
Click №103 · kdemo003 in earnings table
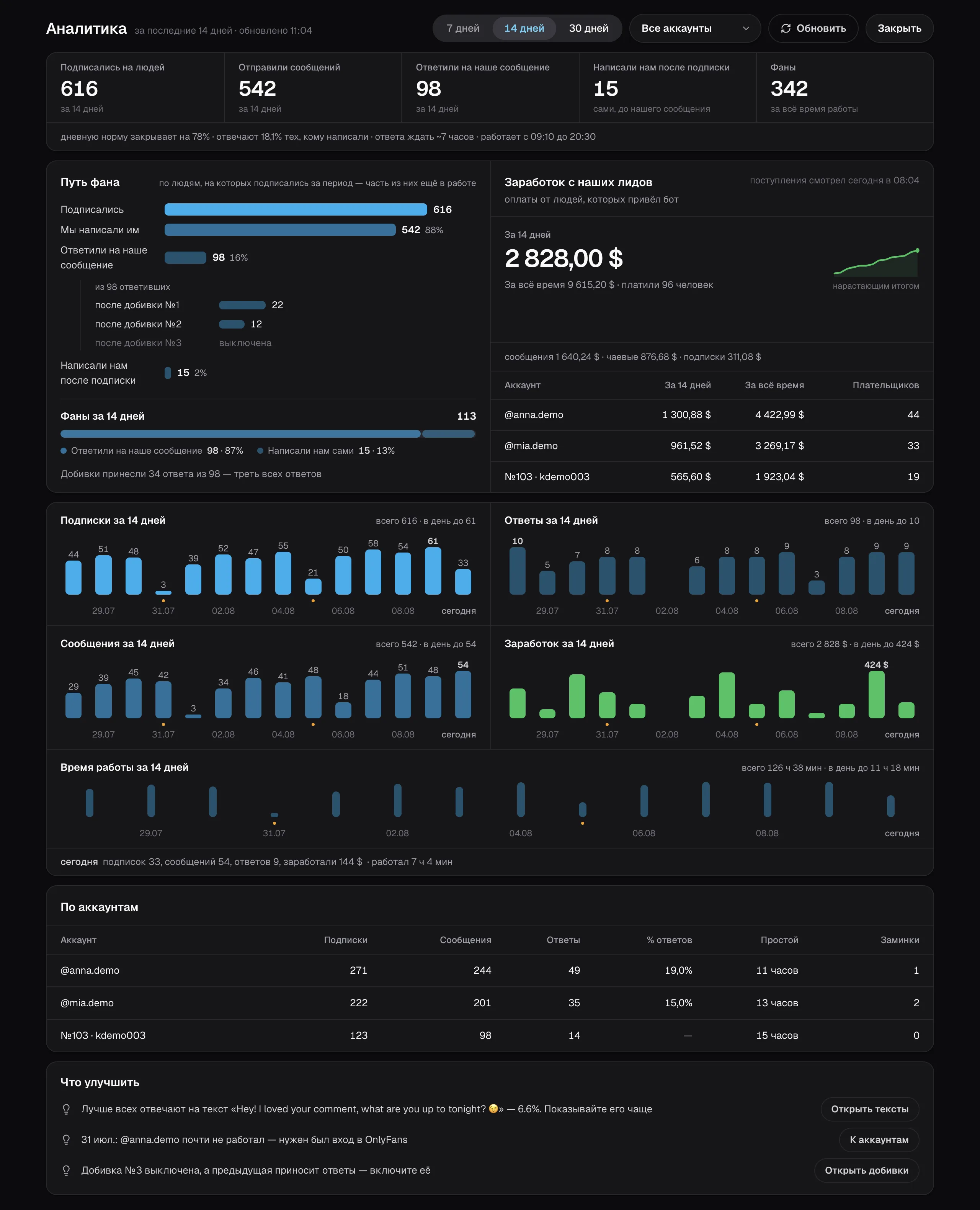(546, 477)
